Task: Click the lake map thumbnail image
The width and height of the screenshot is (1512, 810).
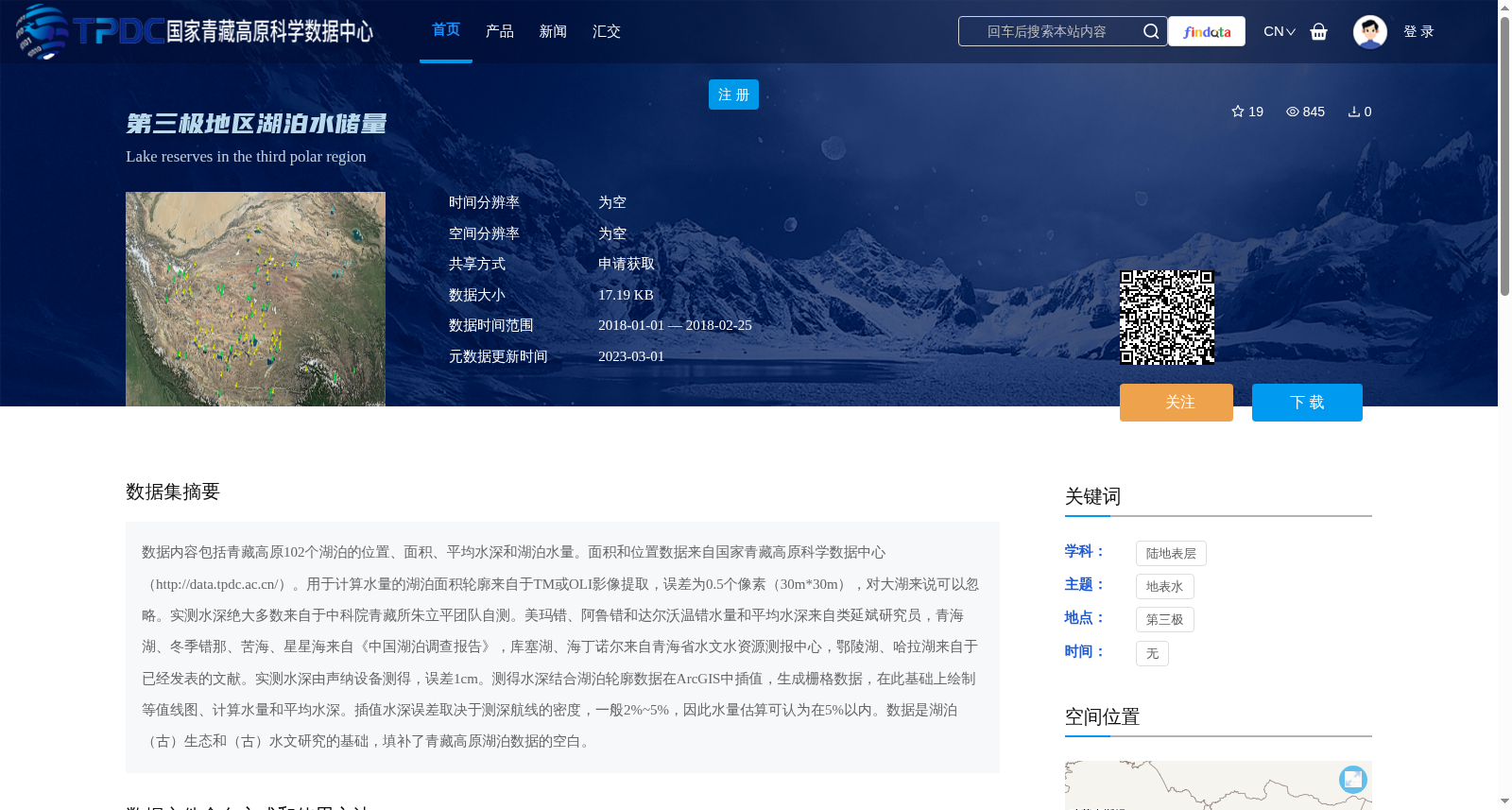Action: 255,300
